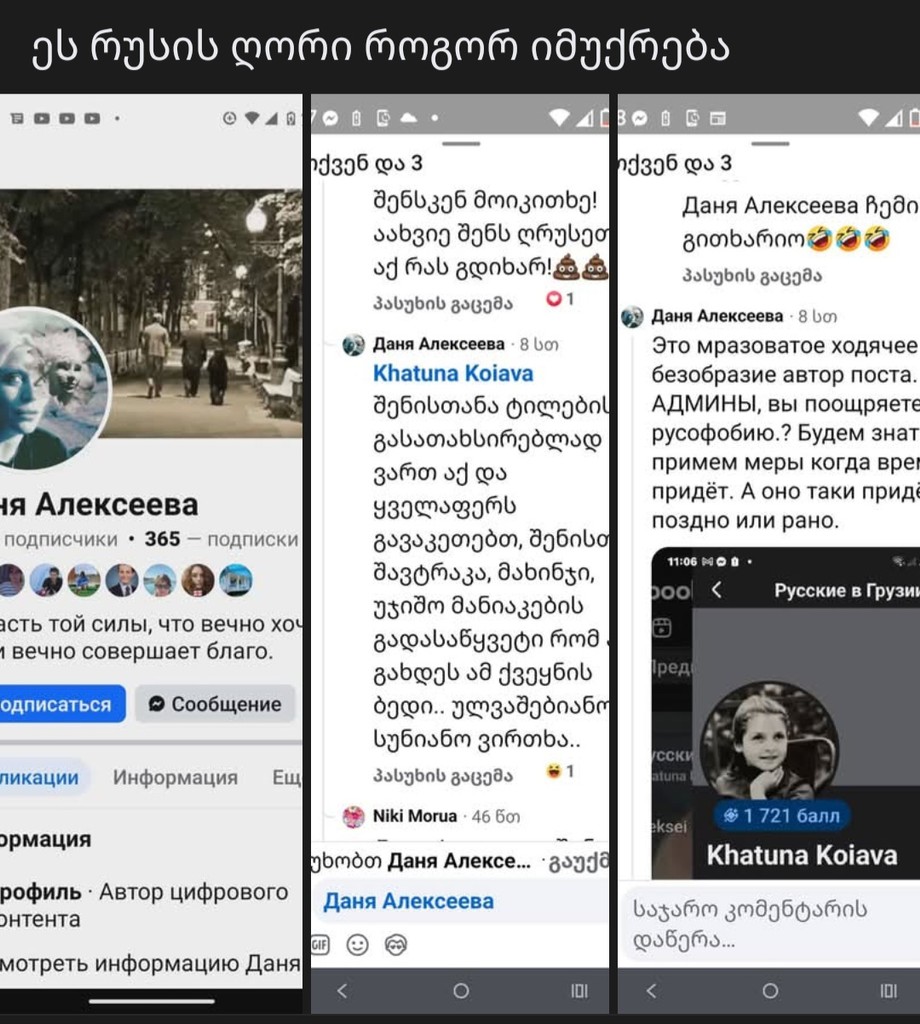Tap Android back button in middle screenshot

coord(342,991)
